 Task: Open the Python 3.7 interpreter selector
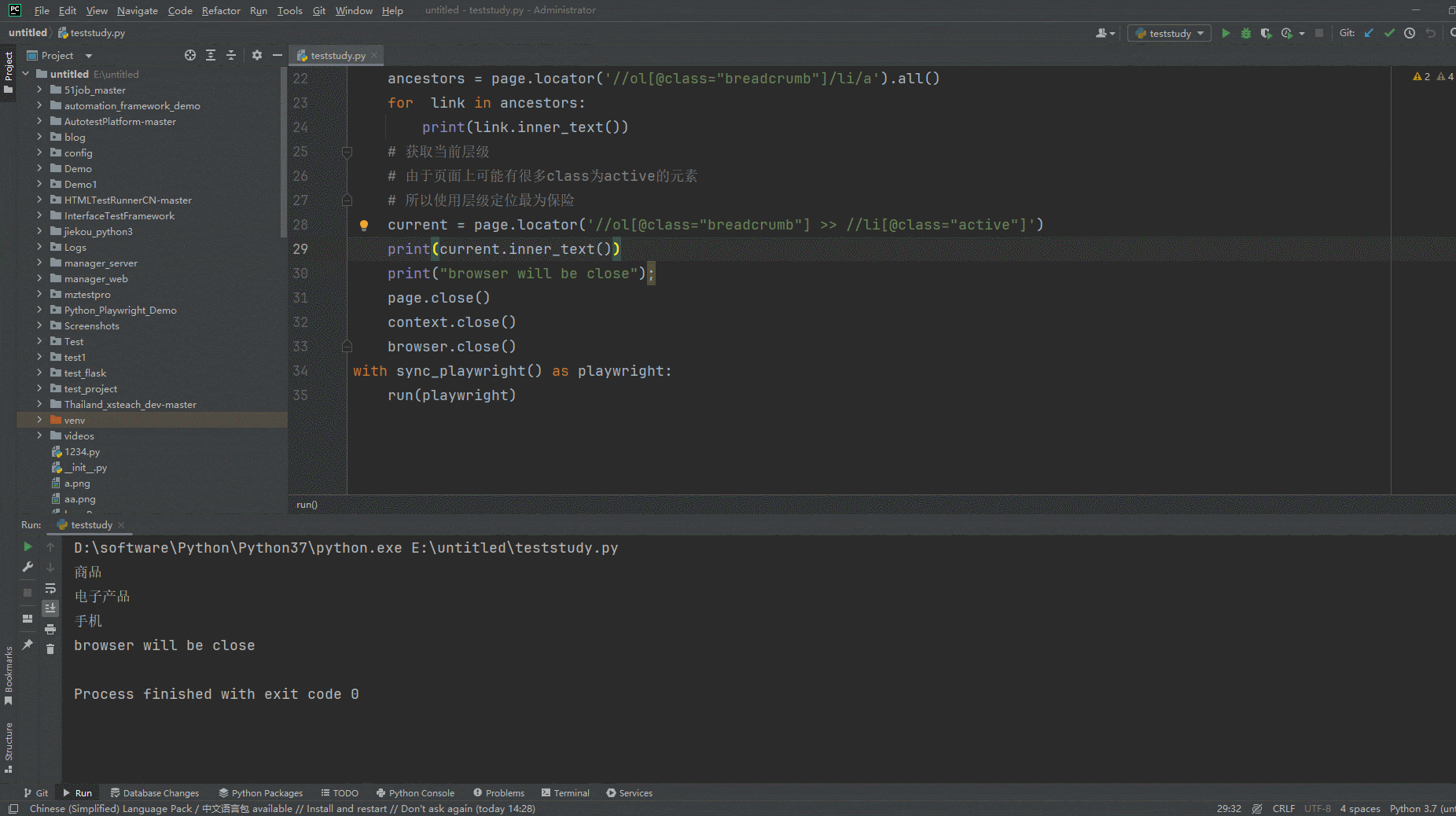tap(1421, 809)
